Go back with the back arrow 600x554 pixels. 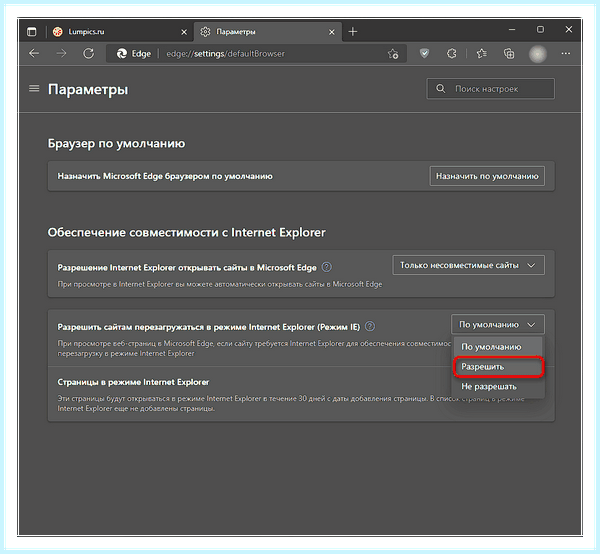pyautogui.click(x=34, y=54)
